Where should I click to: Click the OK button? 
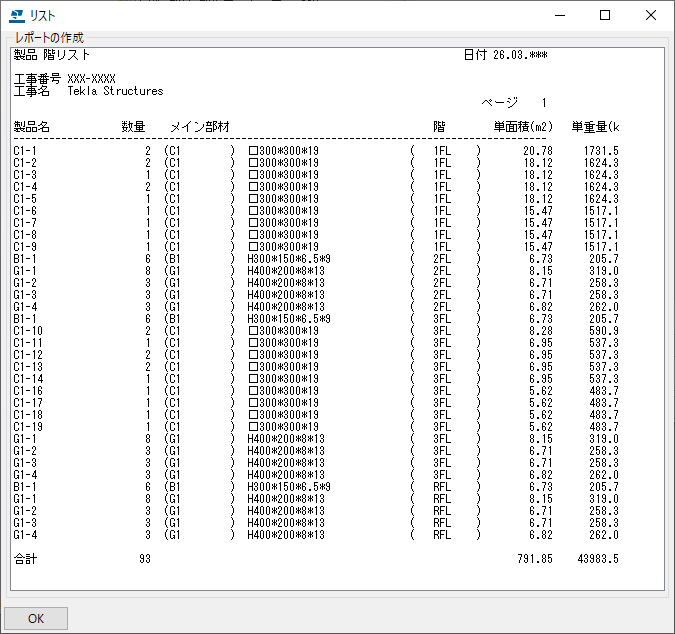[36, 618]
